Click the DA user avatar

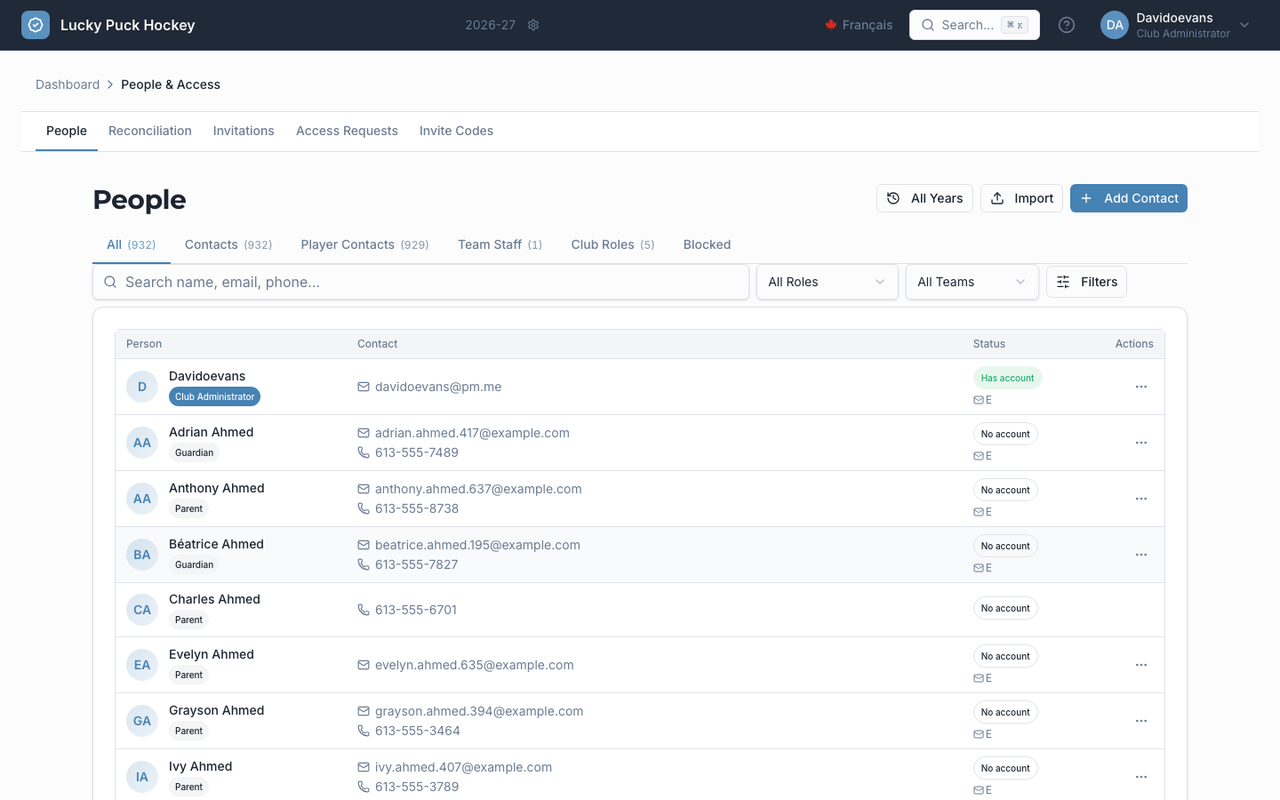pyautogui.click(x=1114, y=25)
